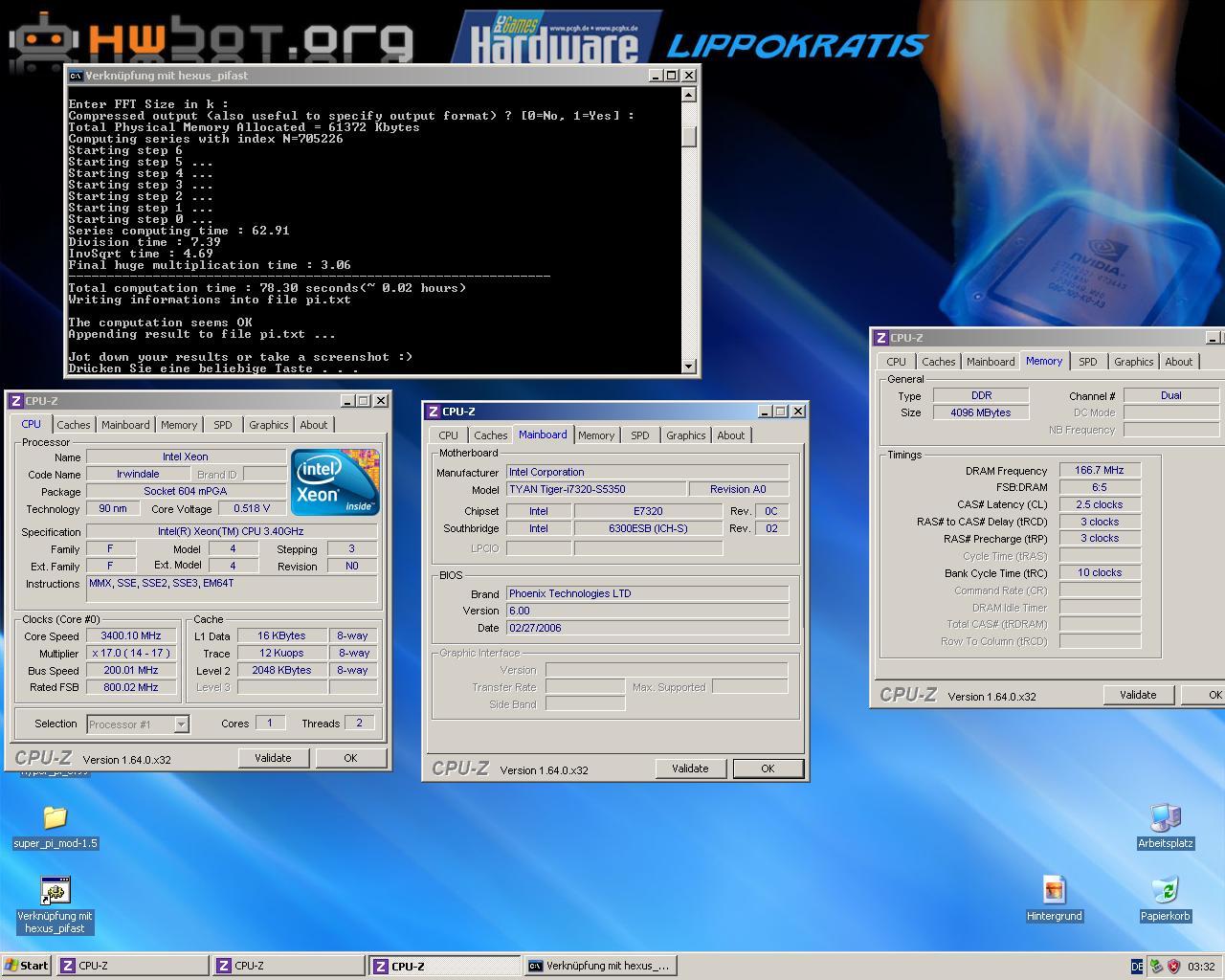Select the Hintergrund desktop file icon
The image size is (1225, 980).
tap(1054, 891)
